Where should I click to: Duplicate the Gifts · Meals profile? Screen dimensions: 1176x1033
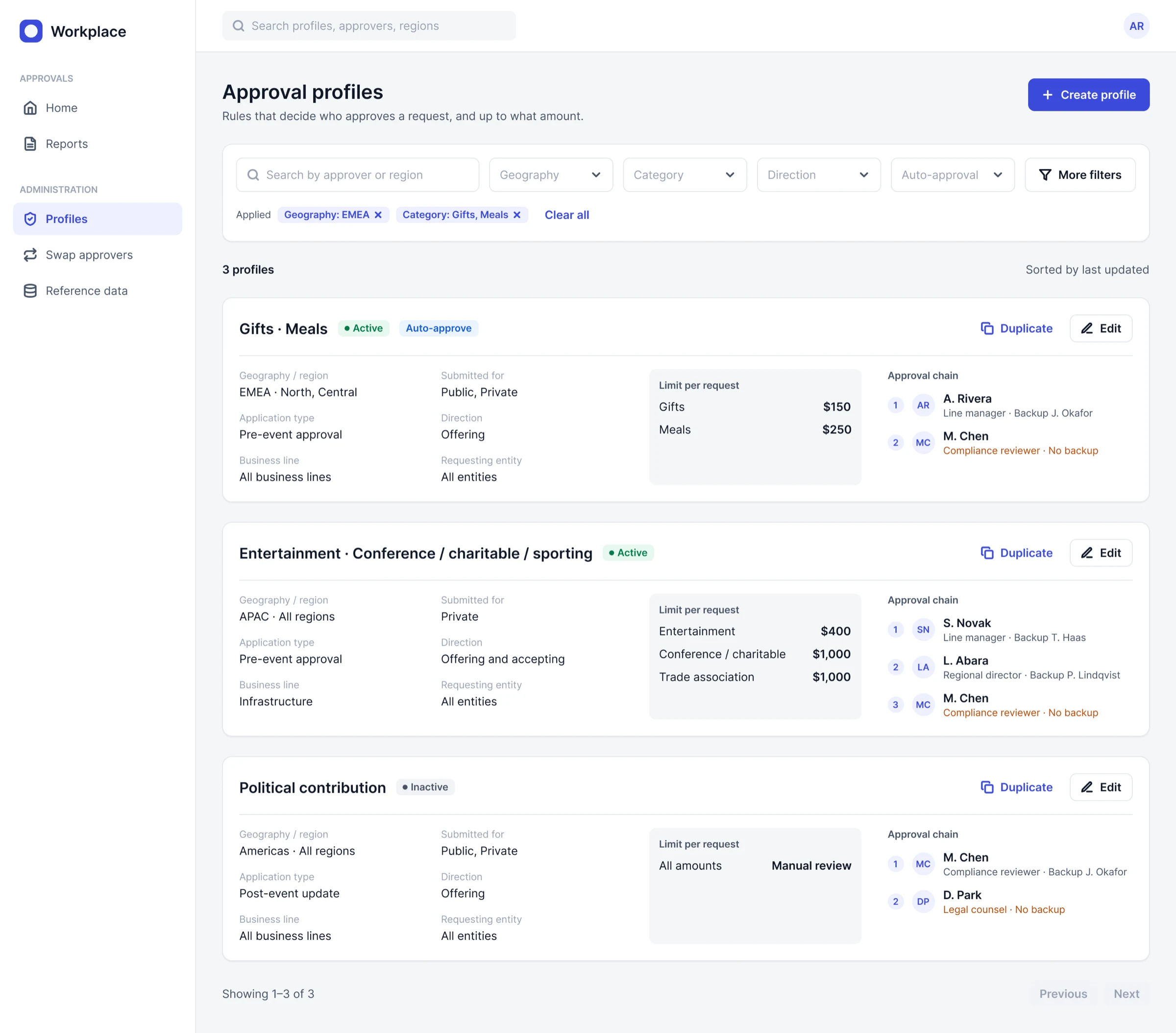pos(1016,328)
